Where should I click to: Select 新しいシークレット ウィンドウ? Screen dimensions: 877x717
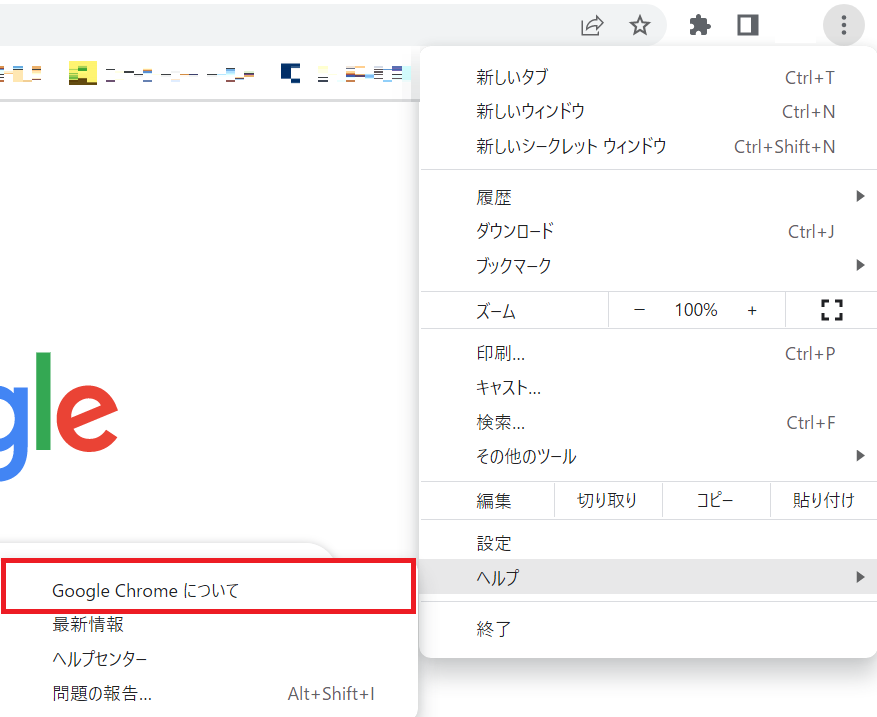(x=558, y=146)
